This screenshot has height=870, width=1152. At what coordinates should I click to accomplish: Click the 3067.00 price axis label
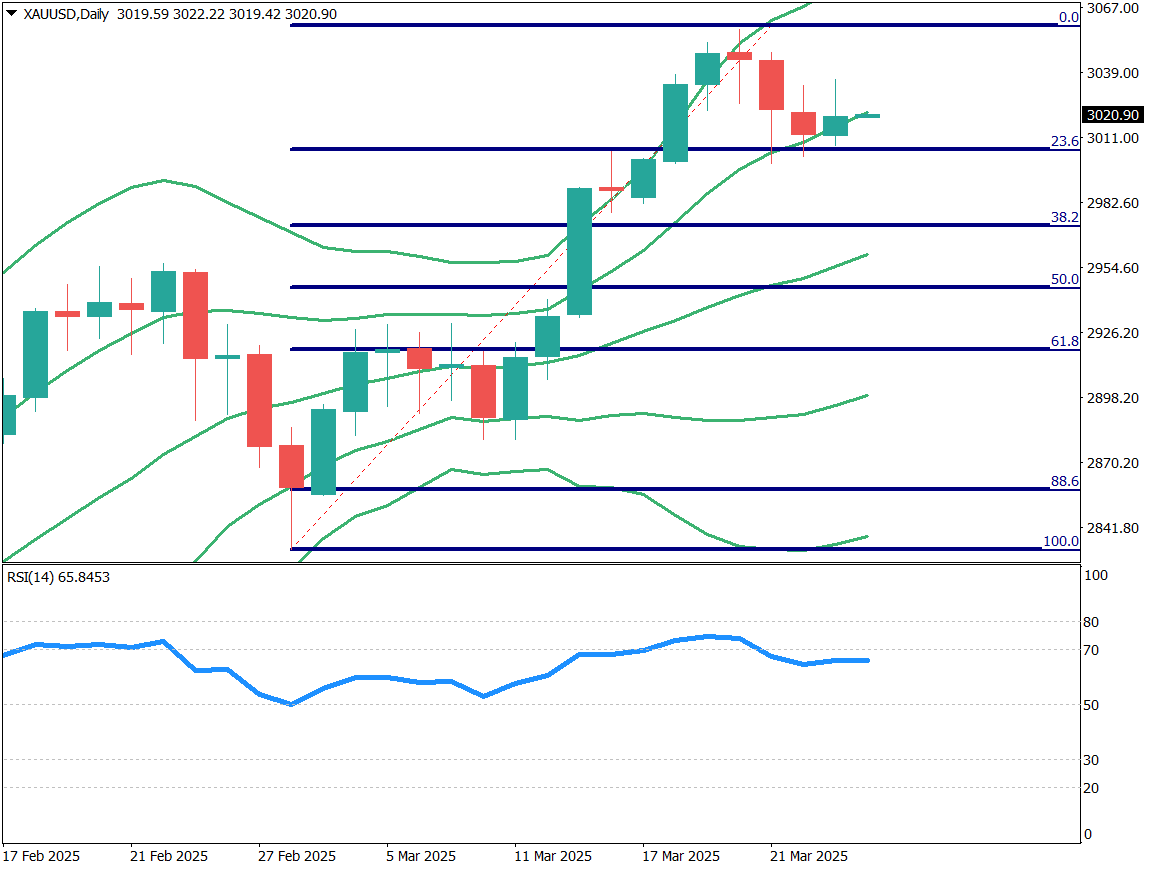pyautogui.click(x=1112, y=8)
